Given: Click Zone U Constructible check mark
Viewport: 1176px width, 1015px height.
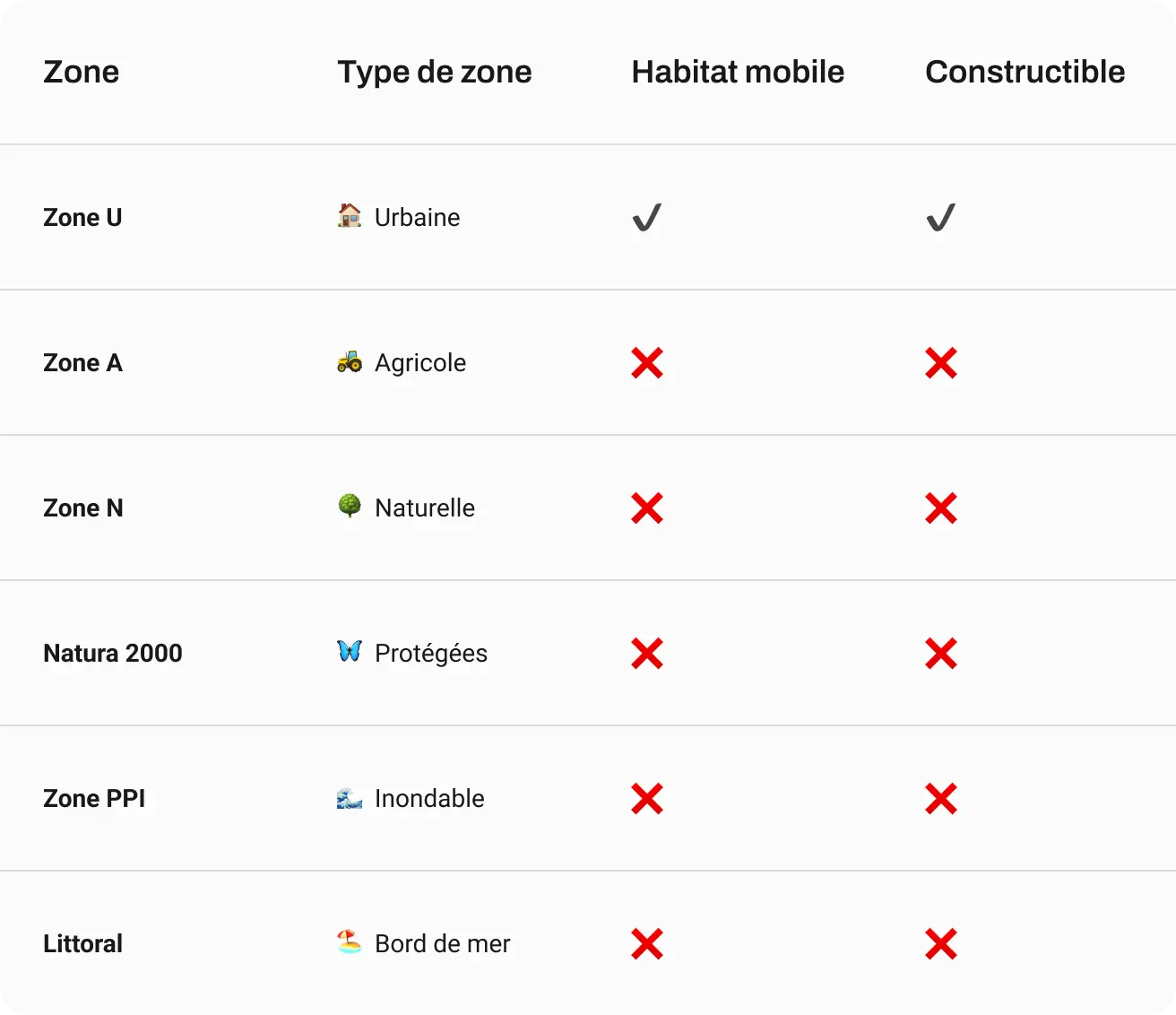Looking at the screenshot, I should (940, 218).
